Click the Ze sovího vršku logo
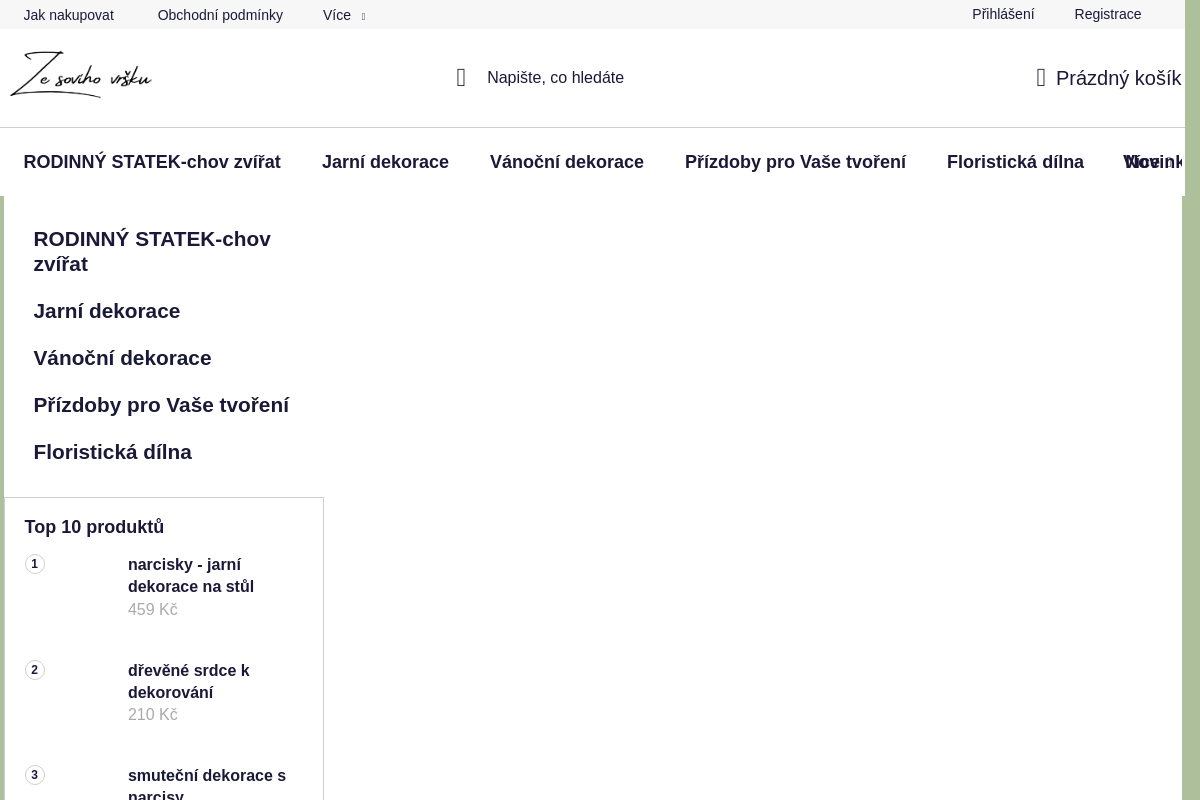Viewport: 1200px width, 800px height. tap(80, 75)
